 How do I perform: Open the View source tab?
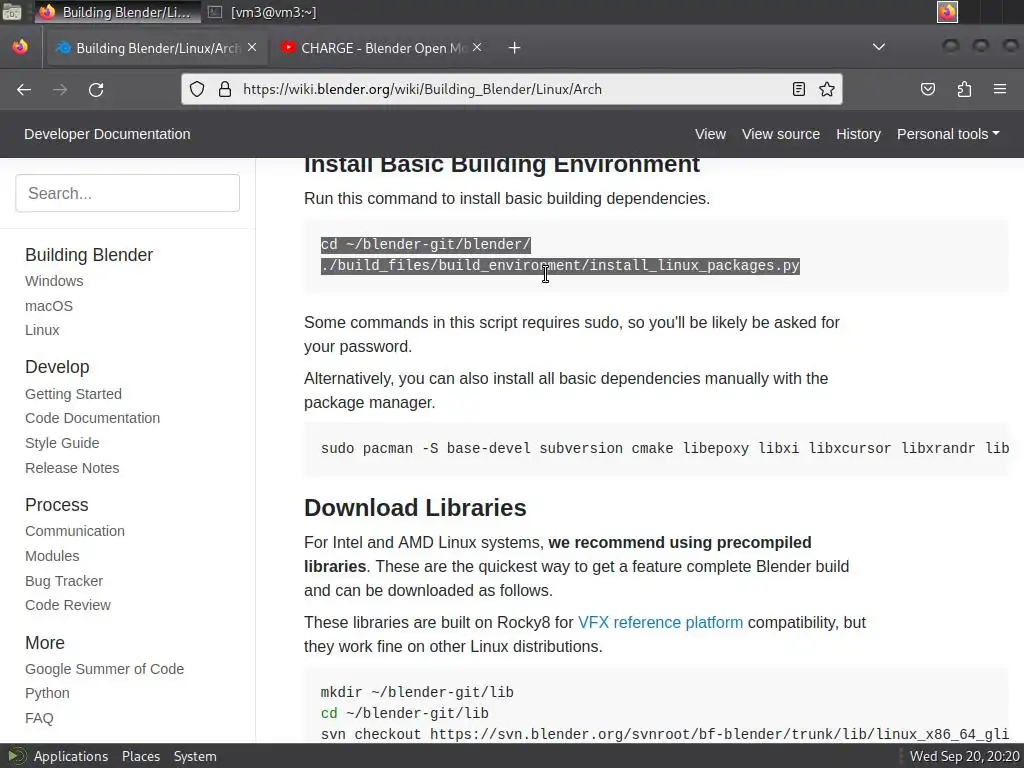780,134
